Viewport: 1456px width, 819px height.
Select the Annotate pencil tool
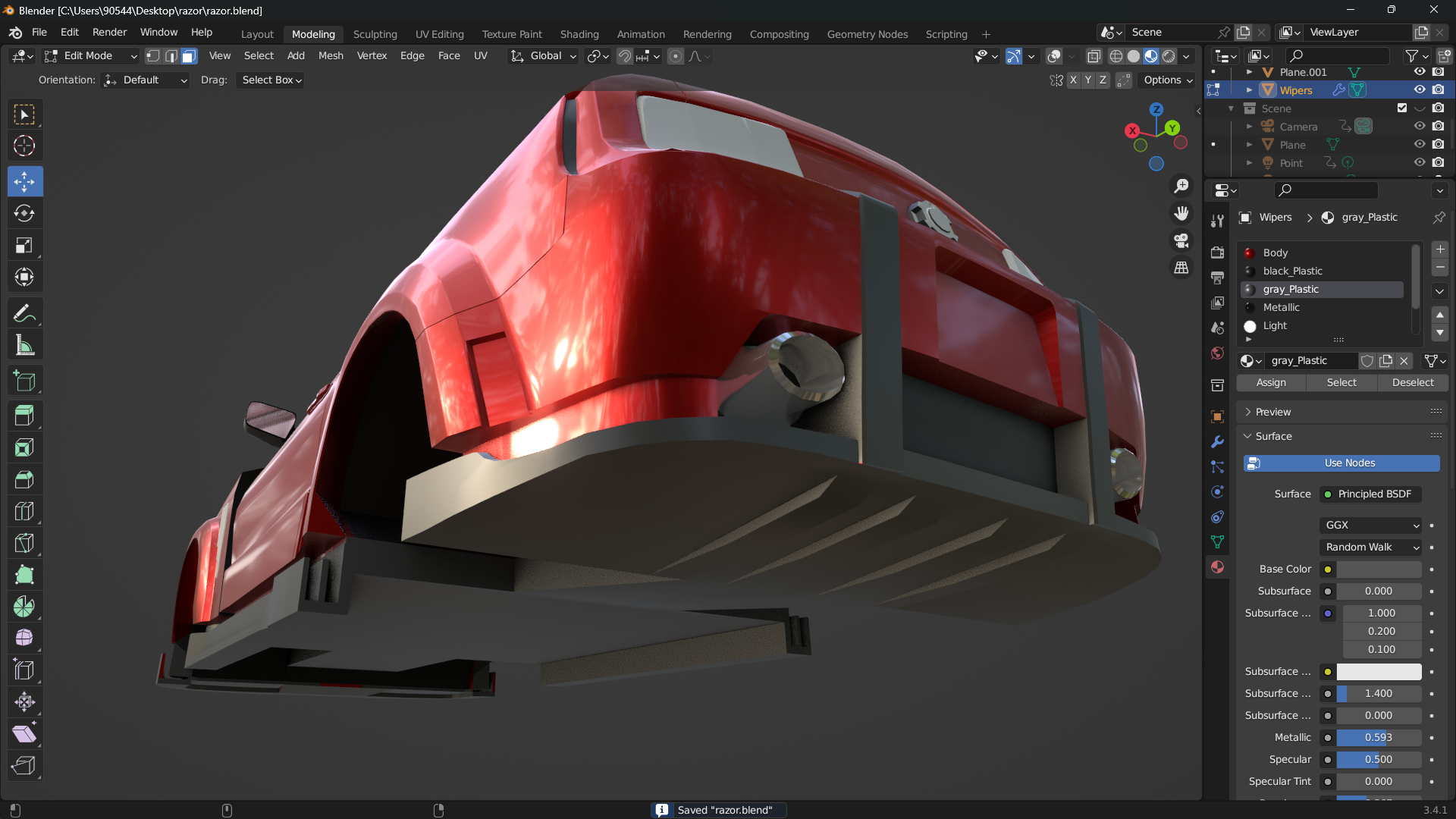(x=24, y=313)
